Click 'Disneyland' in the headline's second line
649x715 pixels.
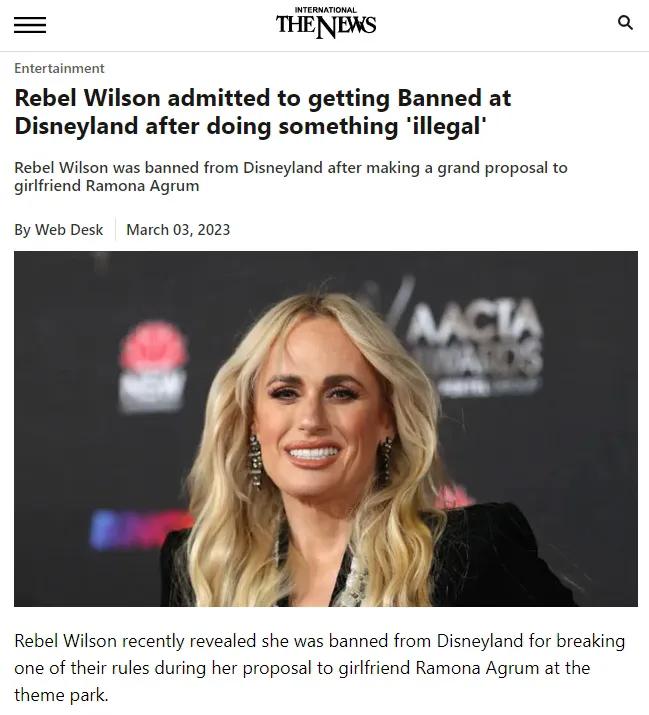tap(76, 126)
